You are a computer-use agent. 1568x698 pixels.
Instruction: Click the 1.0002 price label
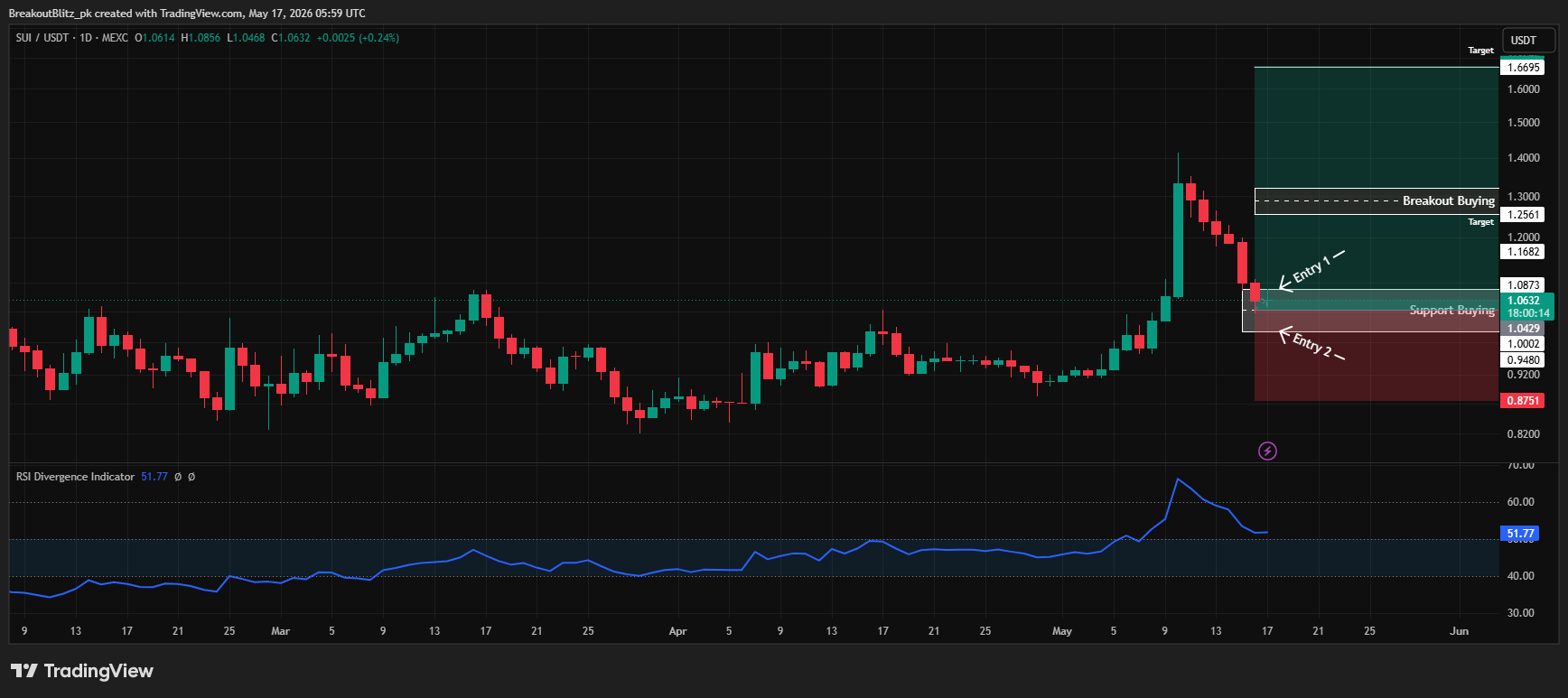(1524, 344)
